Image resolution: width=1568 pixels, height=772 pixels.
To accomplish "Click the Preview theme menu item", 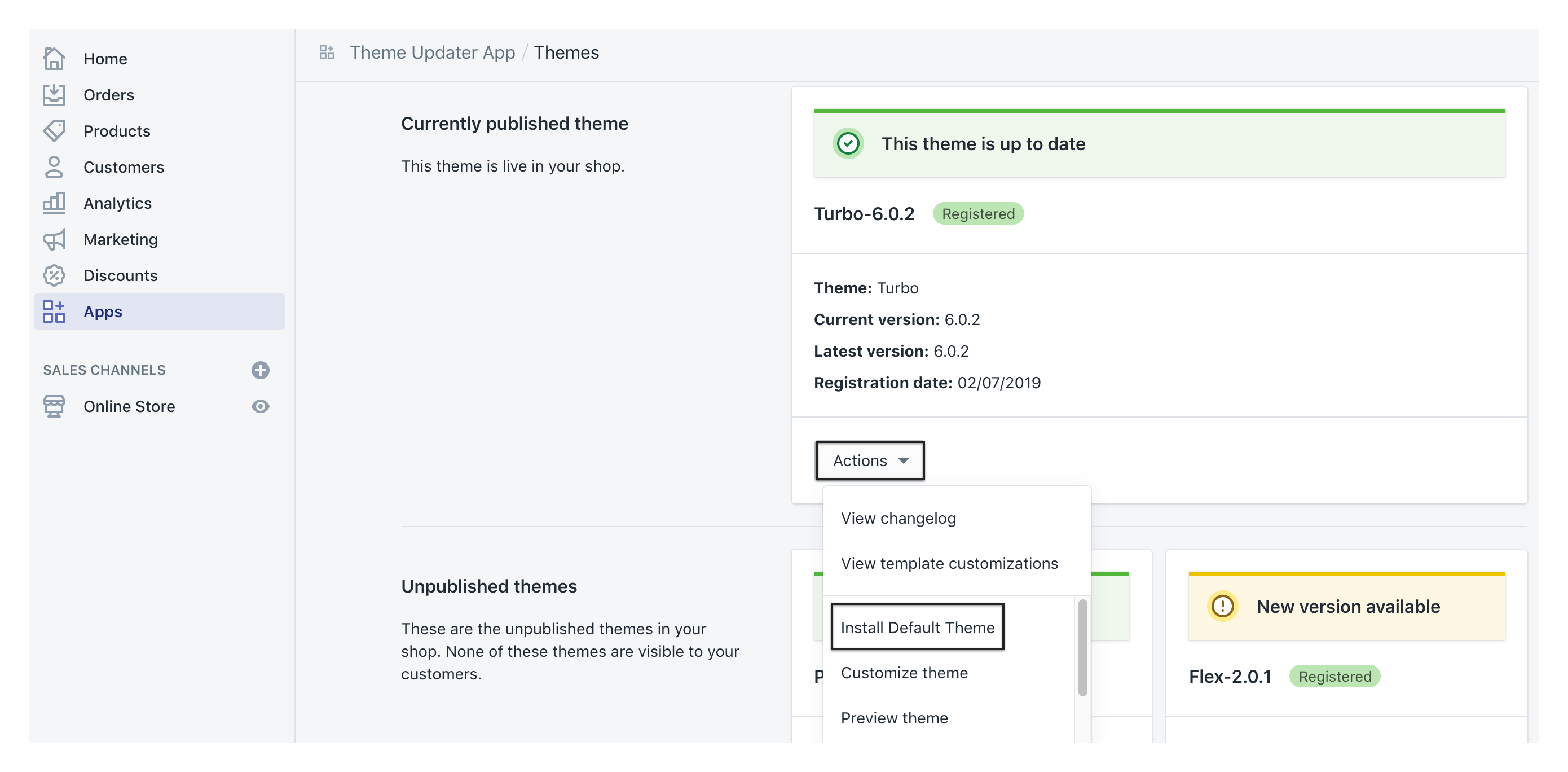I will point(894,718).
